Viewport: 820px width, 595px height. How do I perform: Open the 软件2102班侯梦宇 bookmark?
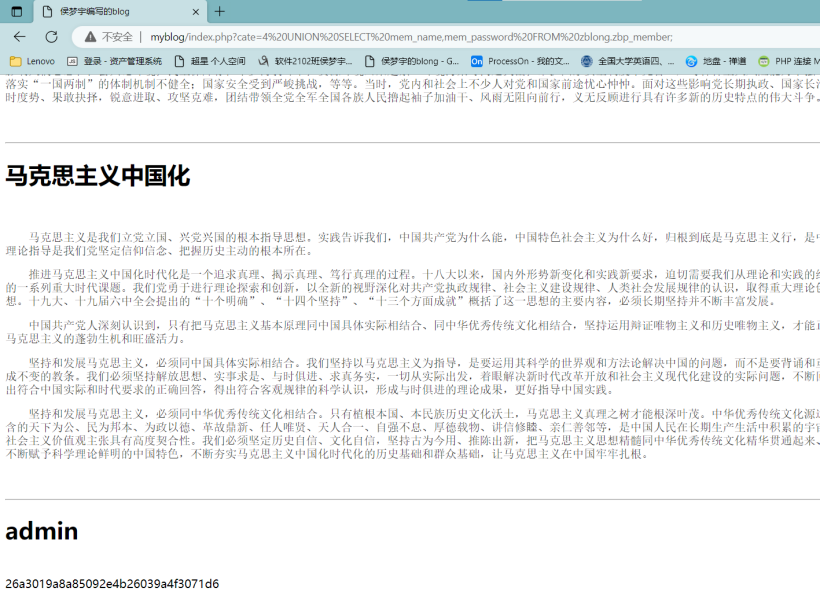[305, 61]
